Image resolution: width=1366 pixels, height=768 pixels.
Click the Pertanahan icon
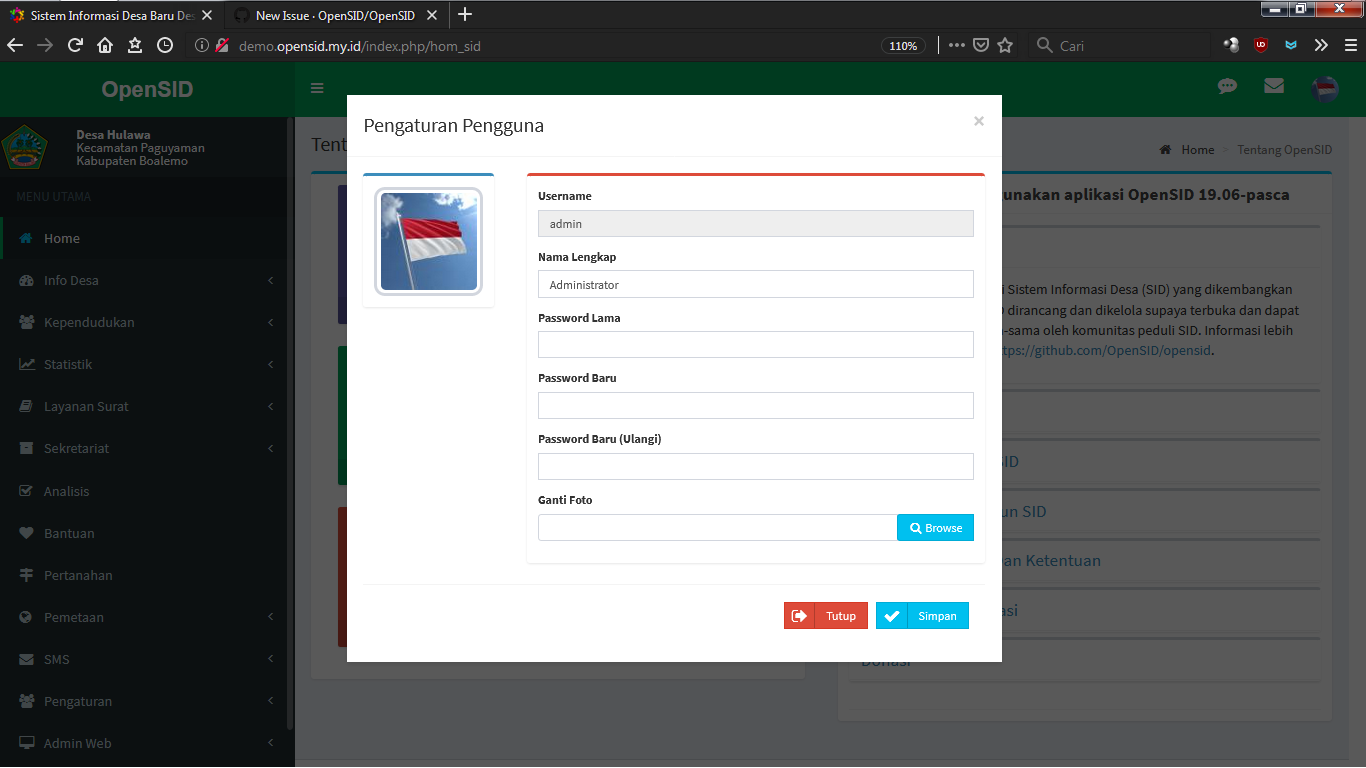(x=28, y=575)
